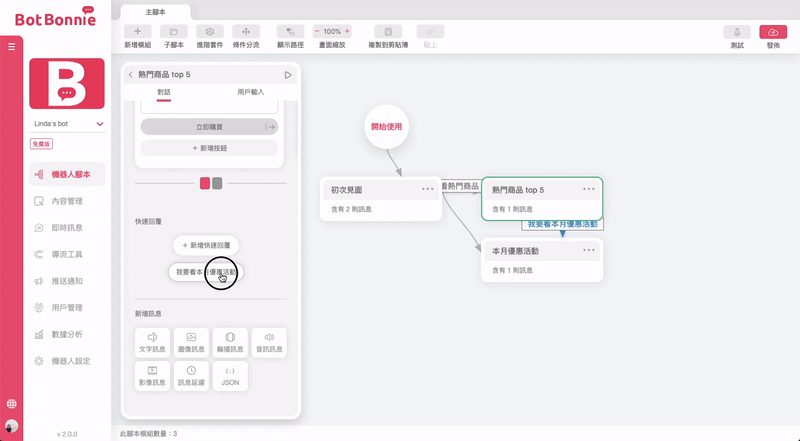Click the 100% zoom value
Image resolution: width=800 pixels, height=441 pixels.
332,31
